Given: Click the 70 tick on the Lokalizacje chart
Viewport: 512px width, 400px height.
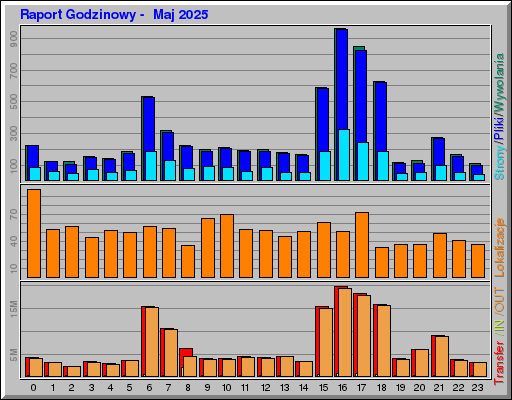Looking at the screenshot, I should coord(14,215).
